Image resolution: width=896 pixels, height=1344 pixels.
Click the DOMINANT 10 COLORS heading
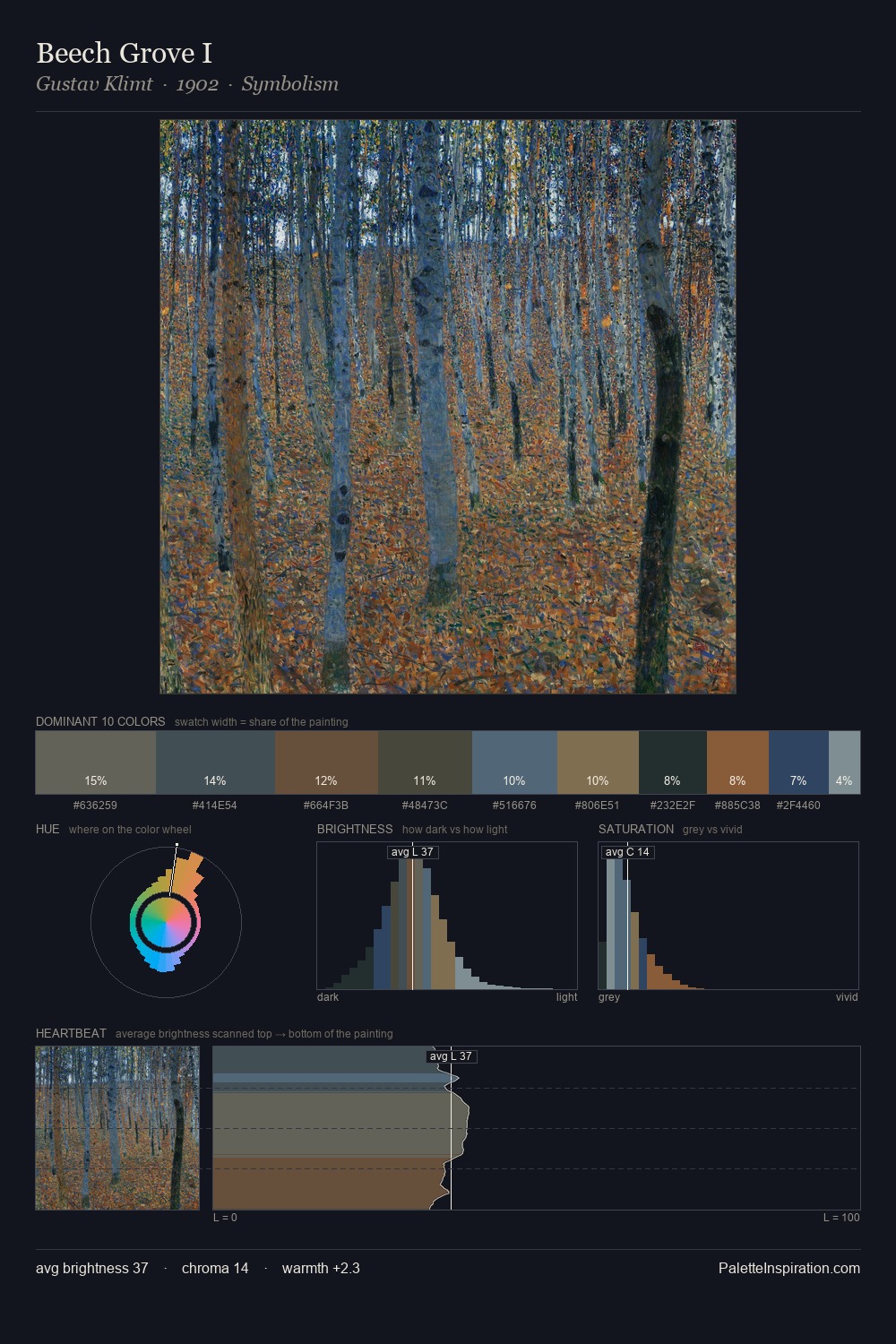(x=100, y=721)
